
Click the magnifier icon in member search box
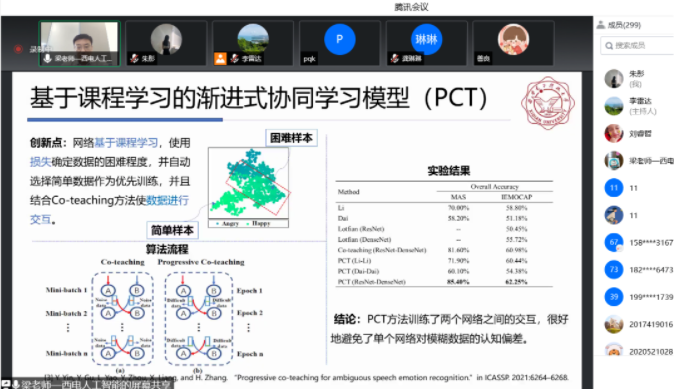609,46
